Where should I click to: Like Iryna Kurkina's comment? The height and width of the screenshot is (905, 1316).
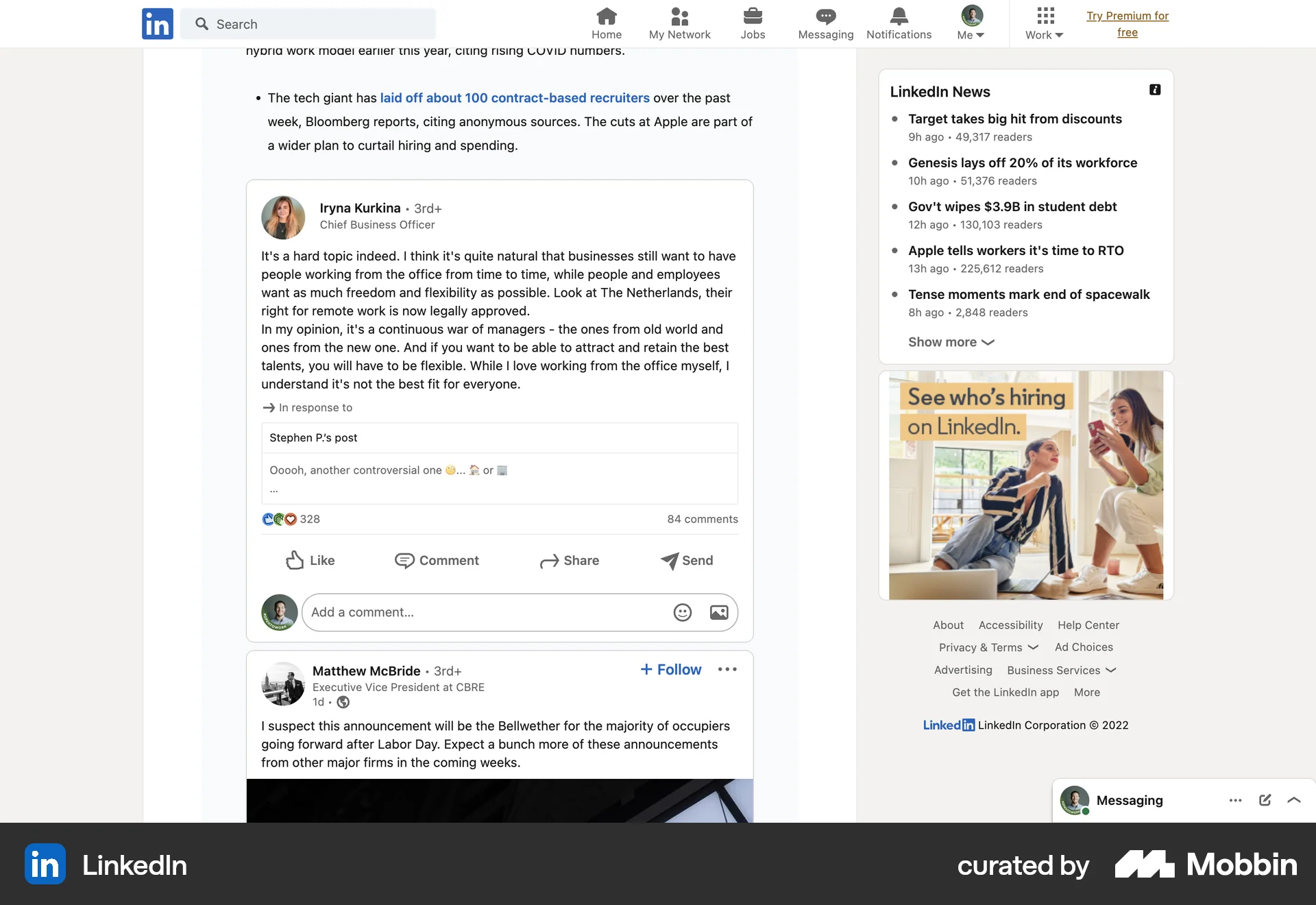coord(310,560)
